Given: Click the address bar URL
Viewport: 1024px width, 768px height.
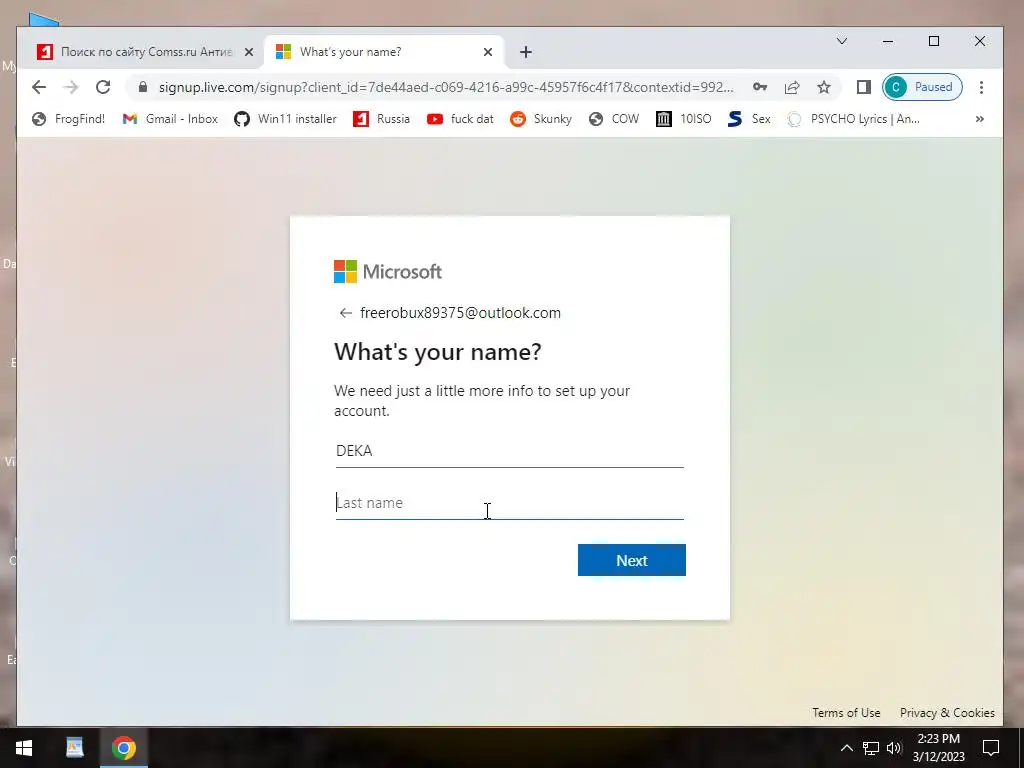Looking at the screenshot, I should pos(446,87).
